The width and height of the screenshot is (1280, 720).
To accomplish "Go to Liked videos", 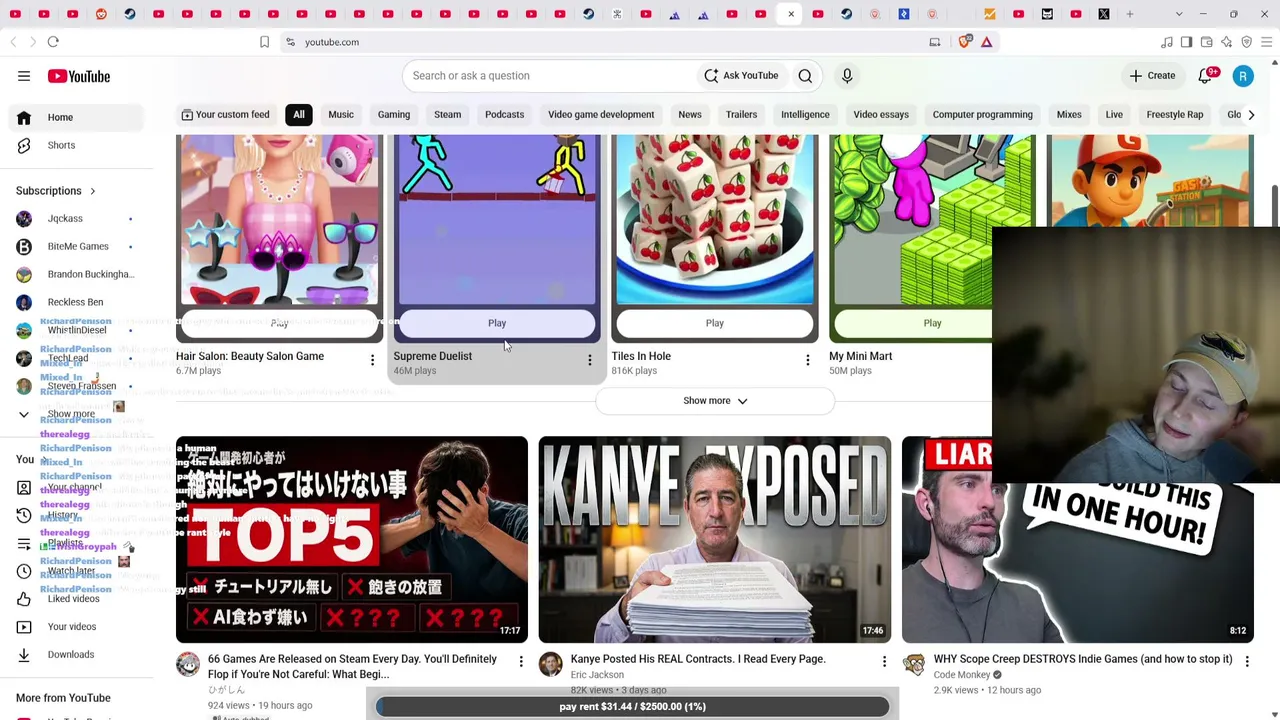I will point(78,599).
